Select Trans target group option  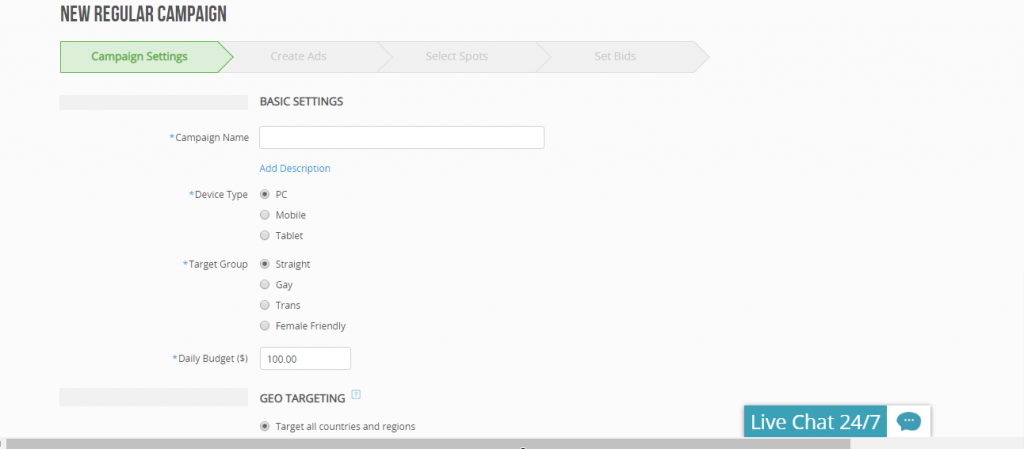pyautogui.click(x=264, y=305)
